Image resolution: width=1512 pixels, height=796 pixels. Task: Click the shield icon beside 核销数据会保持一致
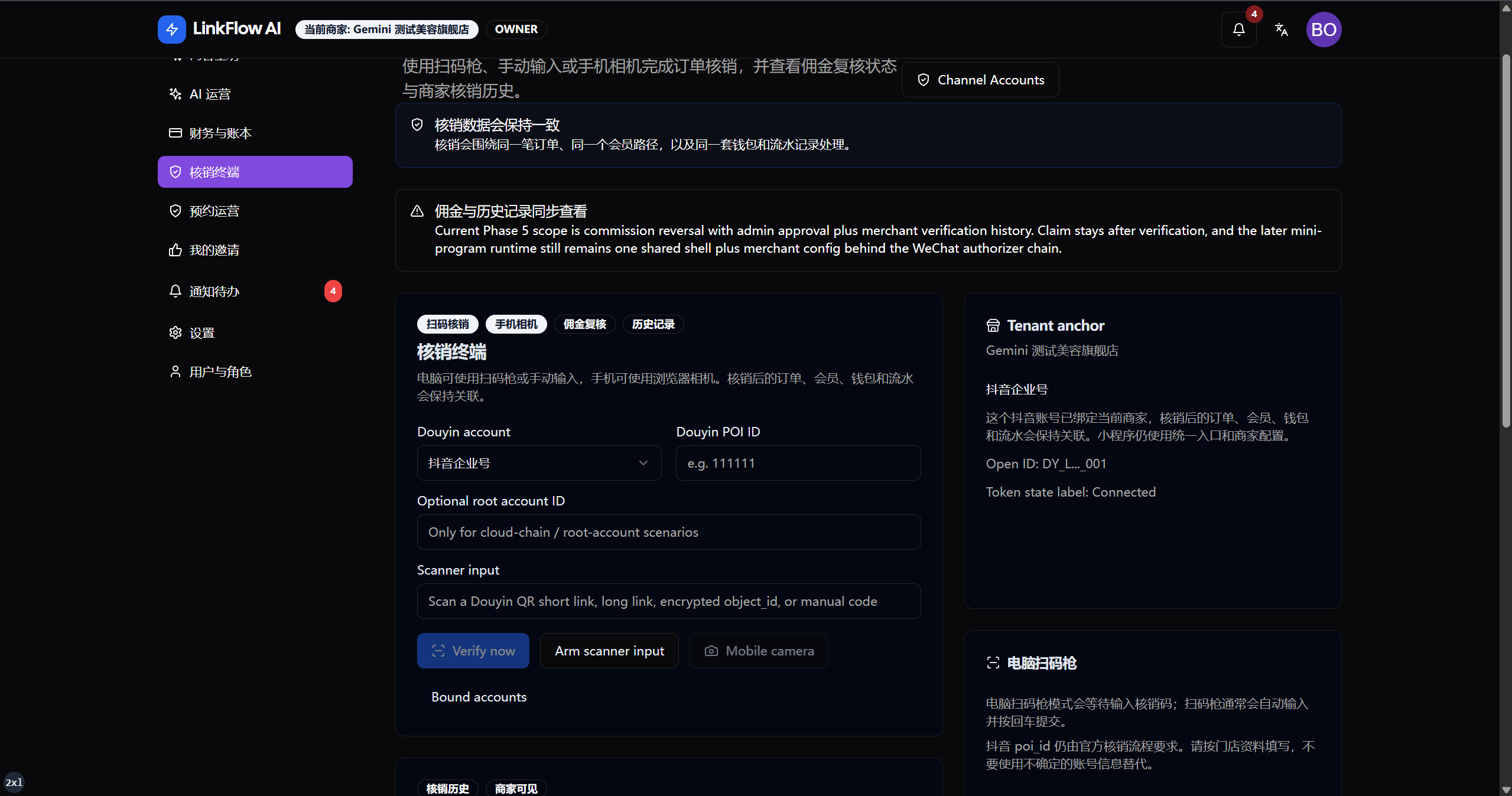417,125
